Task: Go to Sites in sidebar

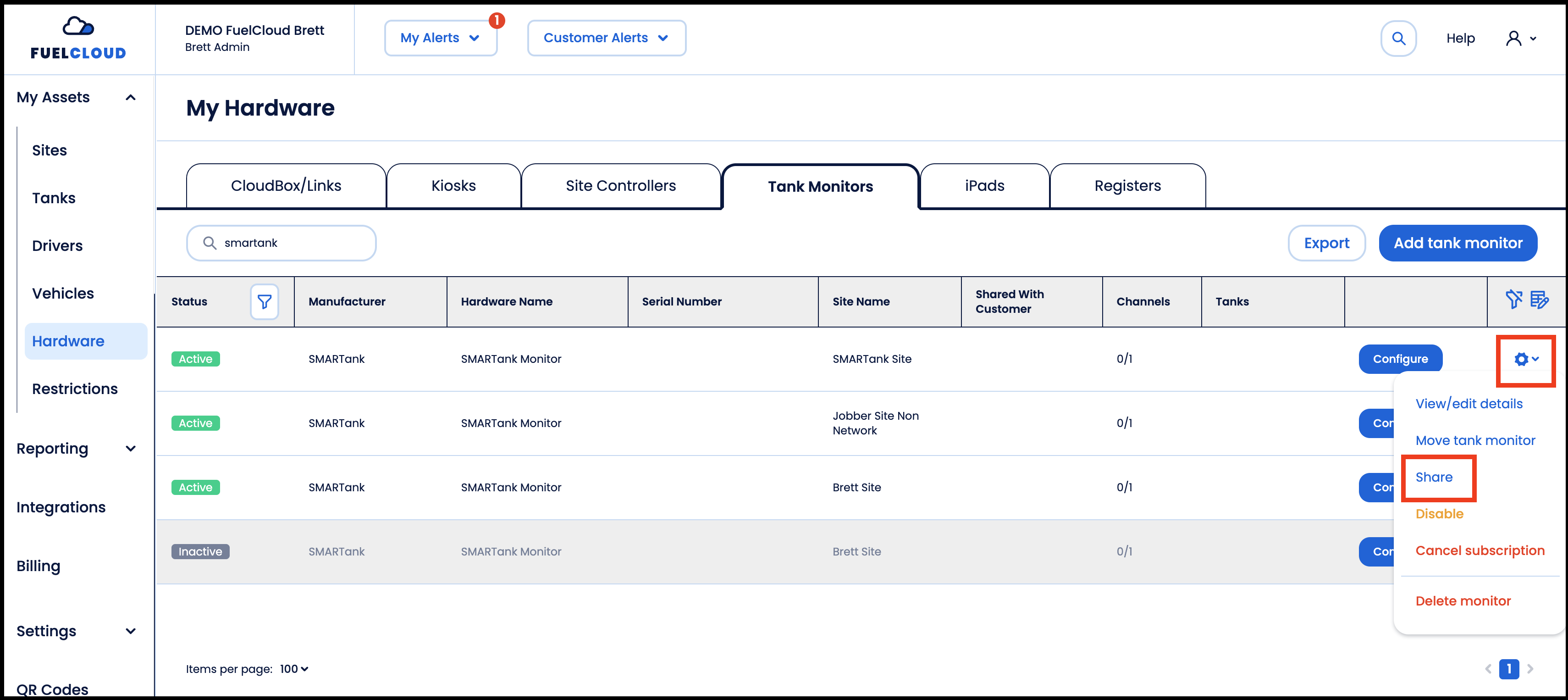Action: click(50, 150)
